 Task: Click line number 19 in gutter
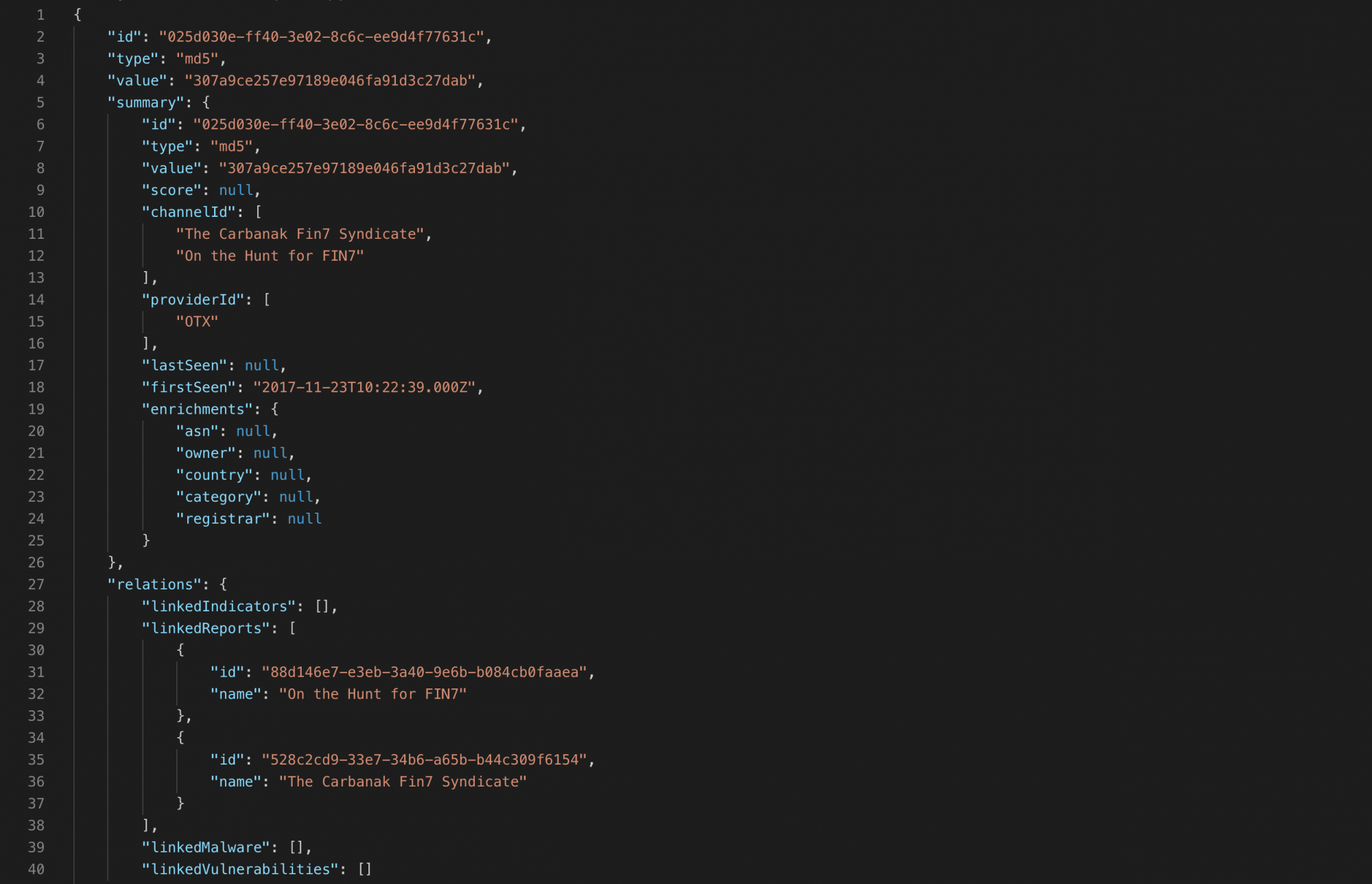[x=36, y=409]
